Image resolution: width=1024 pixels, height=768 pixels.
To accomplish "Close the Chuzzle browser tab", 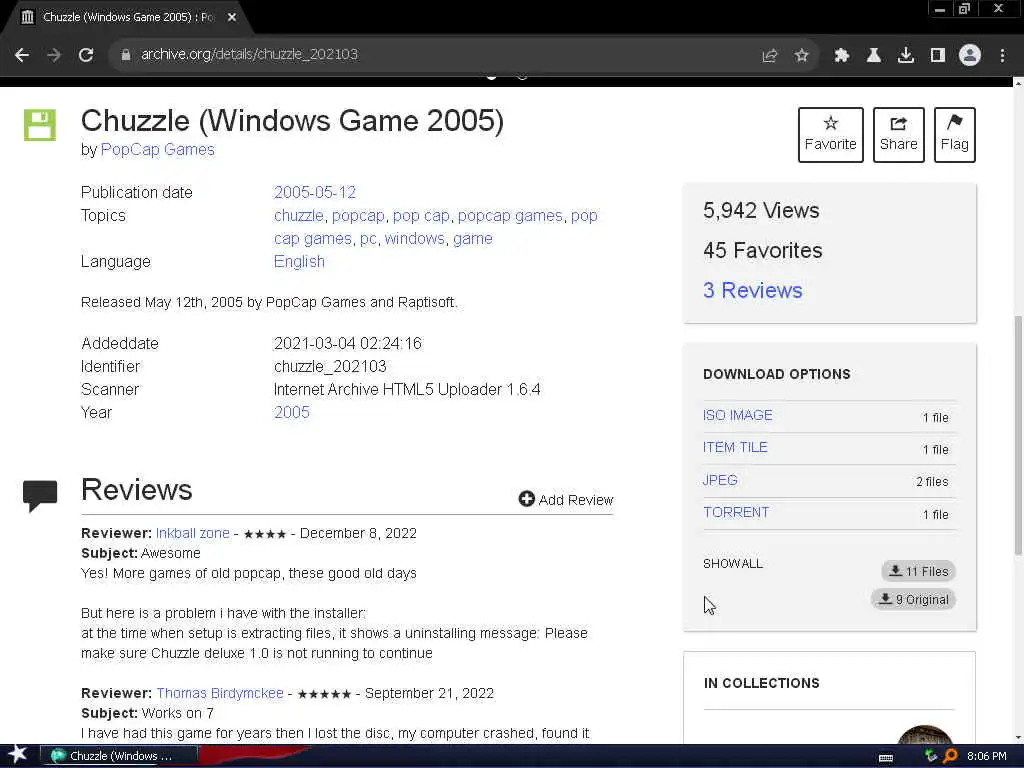I will point(232,18).
